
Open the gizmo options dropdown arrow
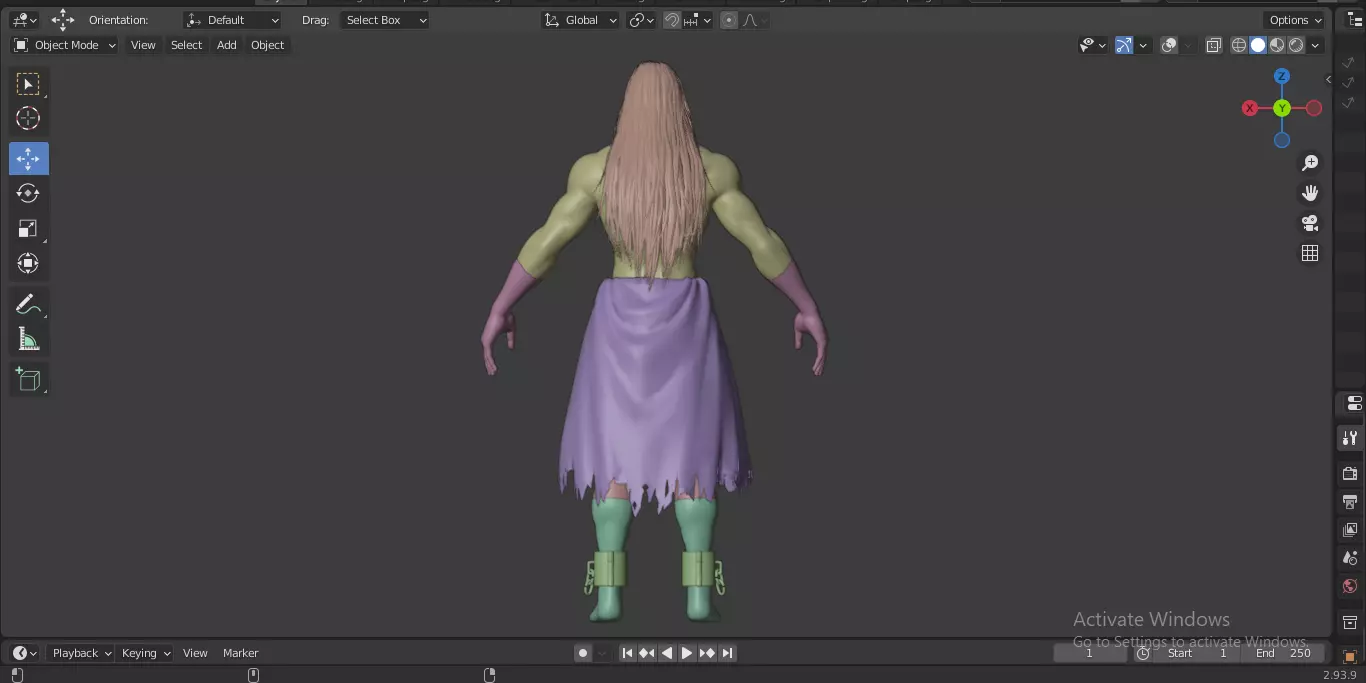pyautogui.click(x=1142, y=45)
